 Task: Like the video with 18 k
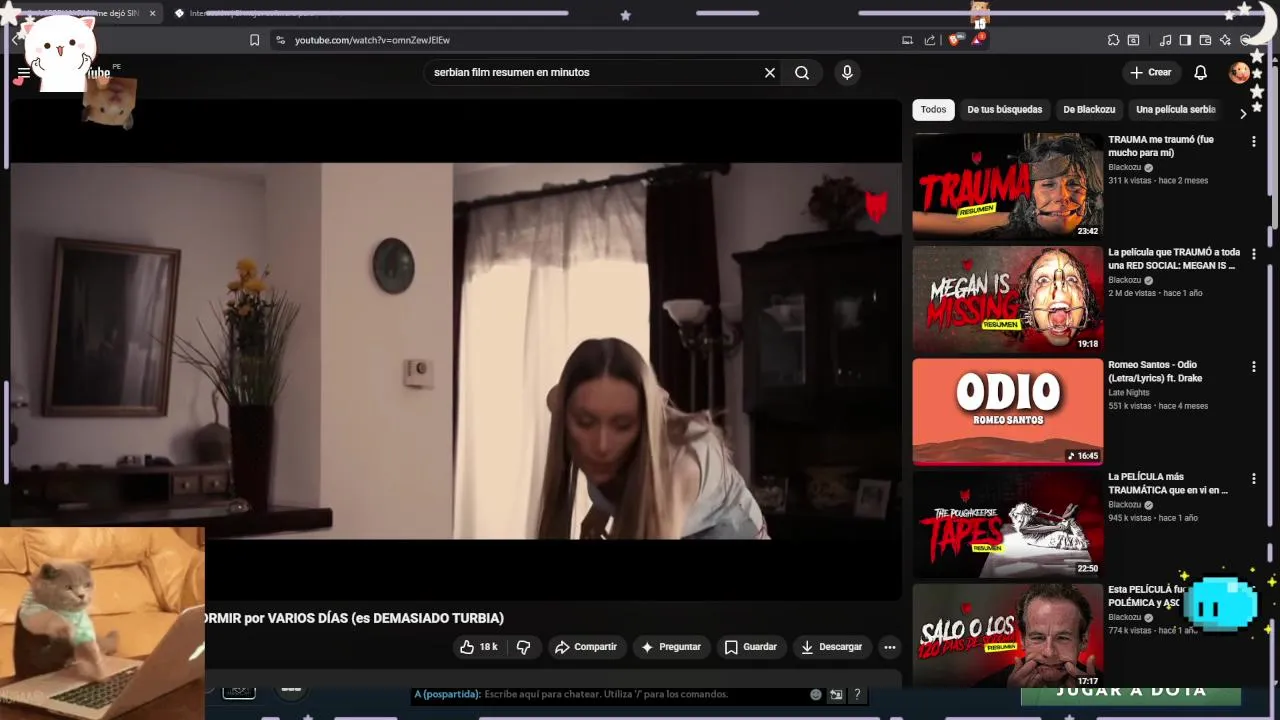479,647
